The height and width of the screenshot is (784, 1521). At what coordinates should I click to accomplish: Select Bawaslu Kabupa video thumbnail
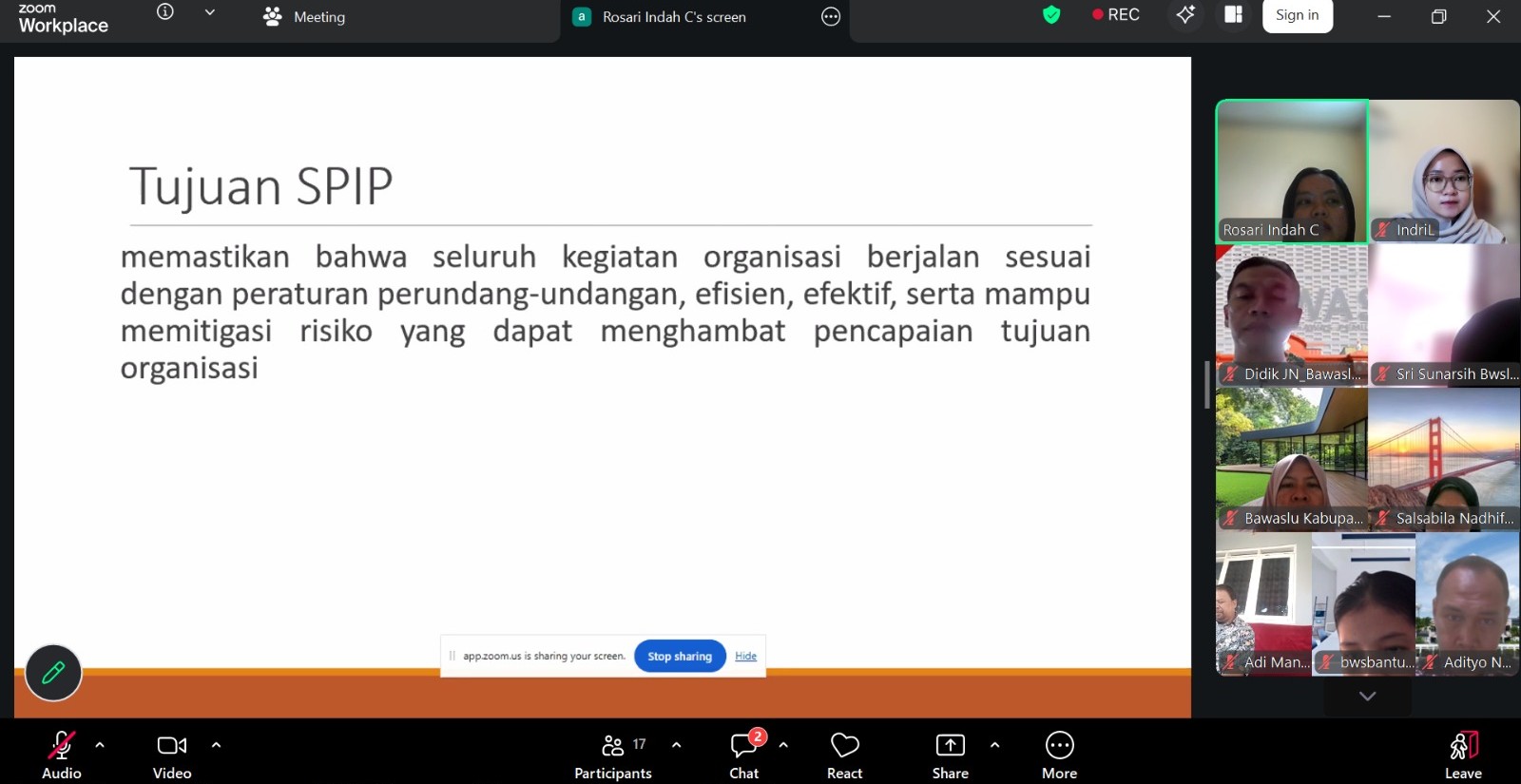point(1292,459)
